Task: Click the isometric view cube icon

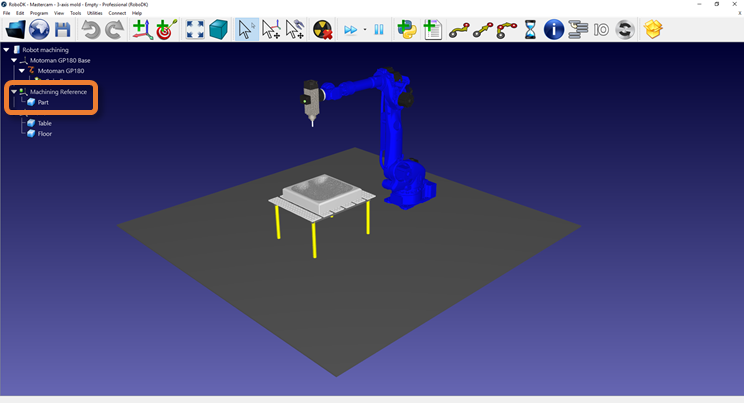Action: pyautogui.click(x=218, y=30)
